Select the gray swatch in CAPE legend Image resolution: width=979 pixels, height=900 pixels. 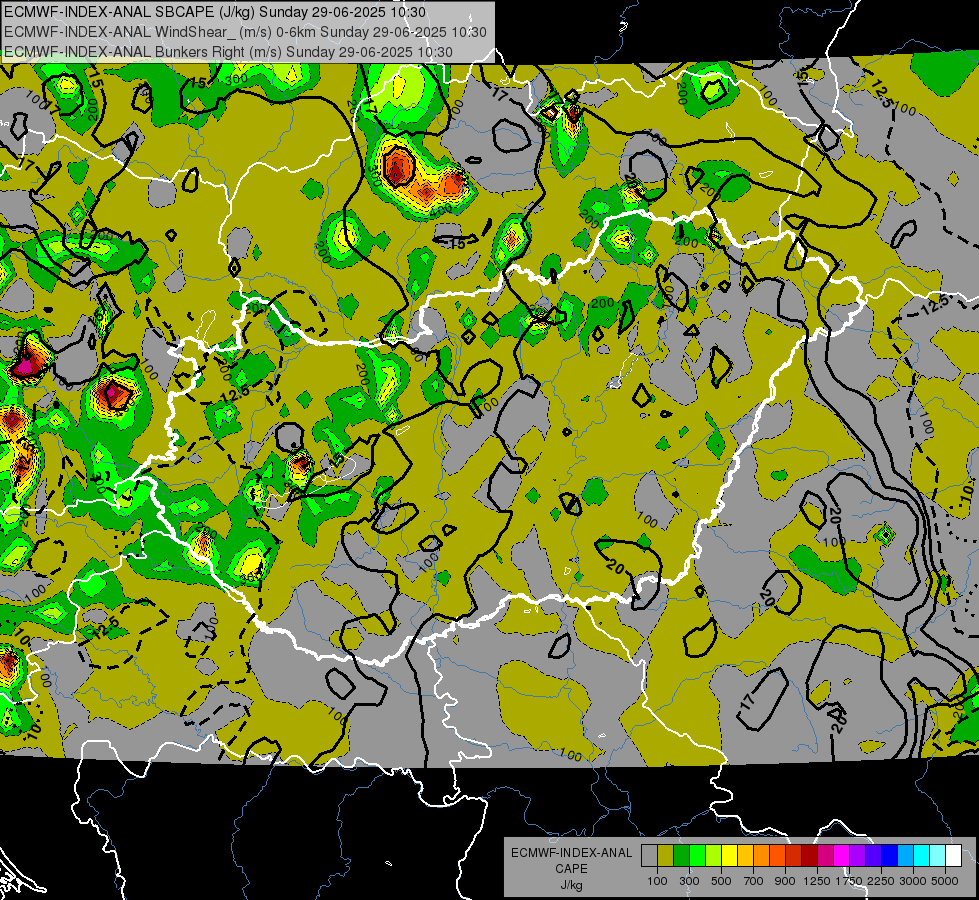click(x=649, y=856)
